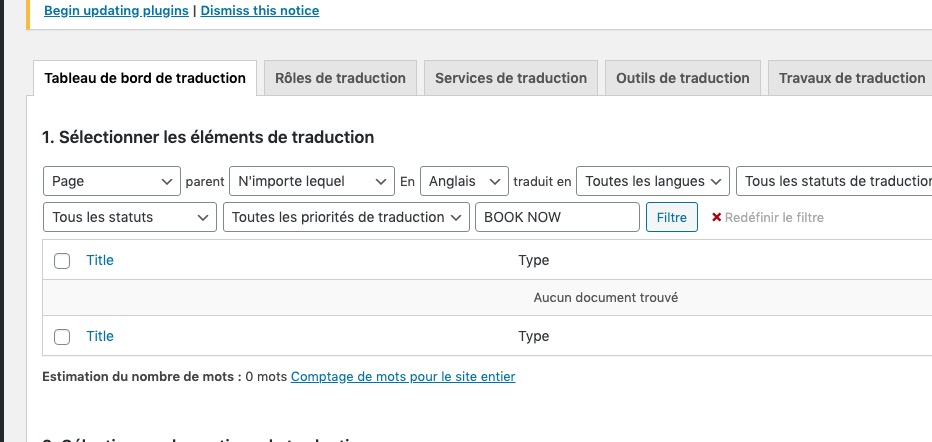This screenshot has height=442, width=932.
Task: Expand the Tous les statuts dropdown
Action: (130, 217)
